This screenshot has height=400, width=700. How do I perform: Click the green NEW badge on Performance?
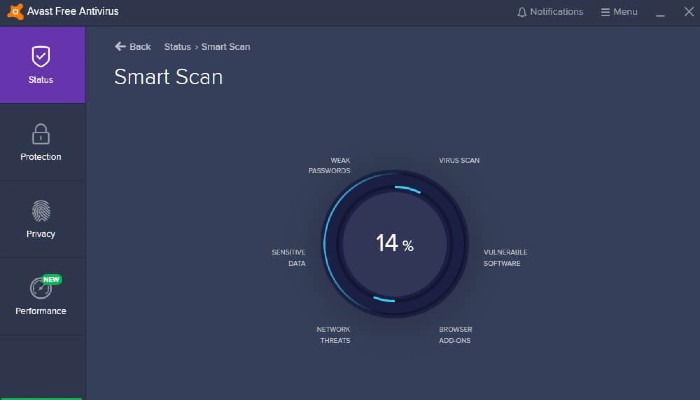pos(51,279)
